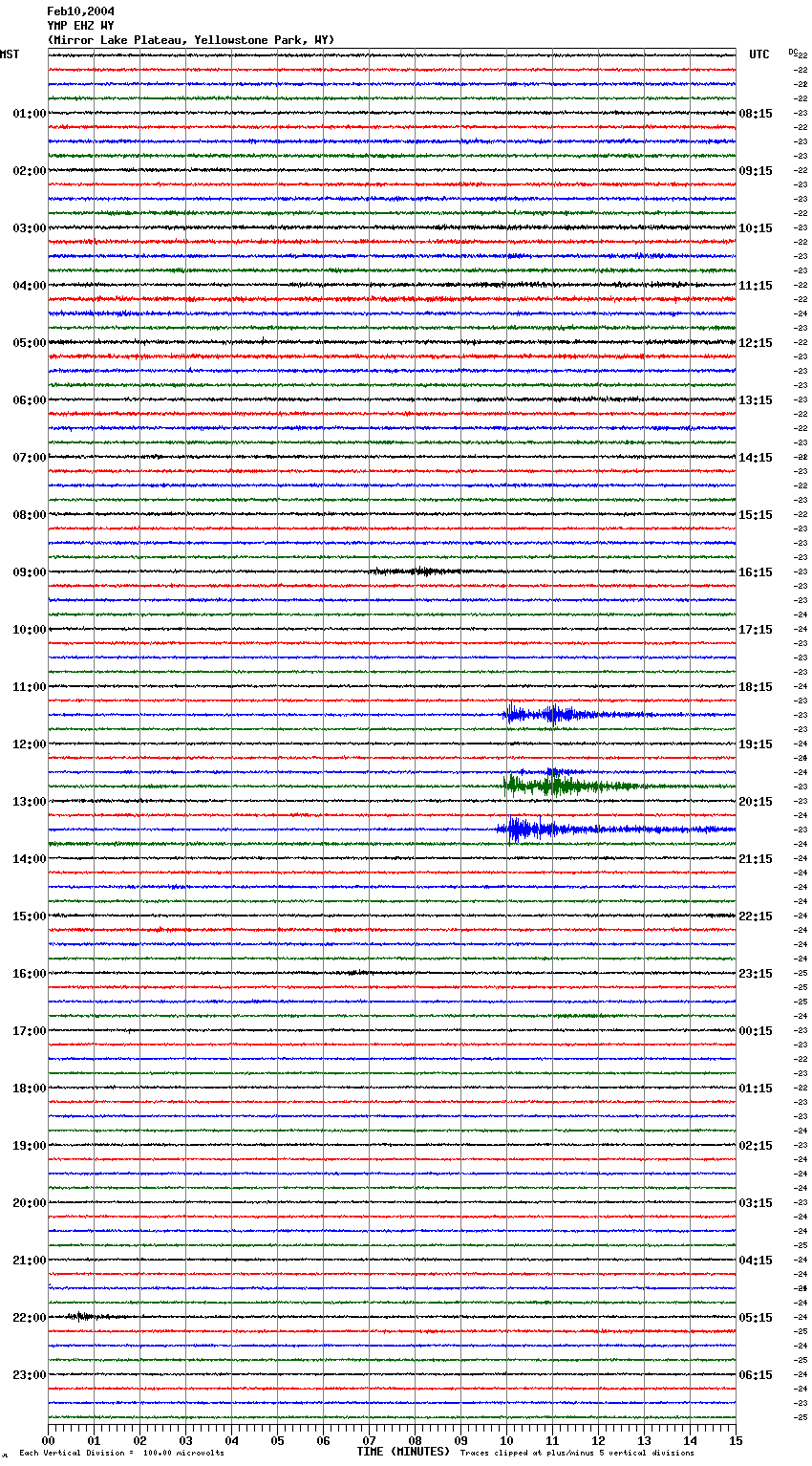The height and width of the screenshot is (1466, 812).
Task: Click the 08 minute tick label
Action: coord(415,1440)
